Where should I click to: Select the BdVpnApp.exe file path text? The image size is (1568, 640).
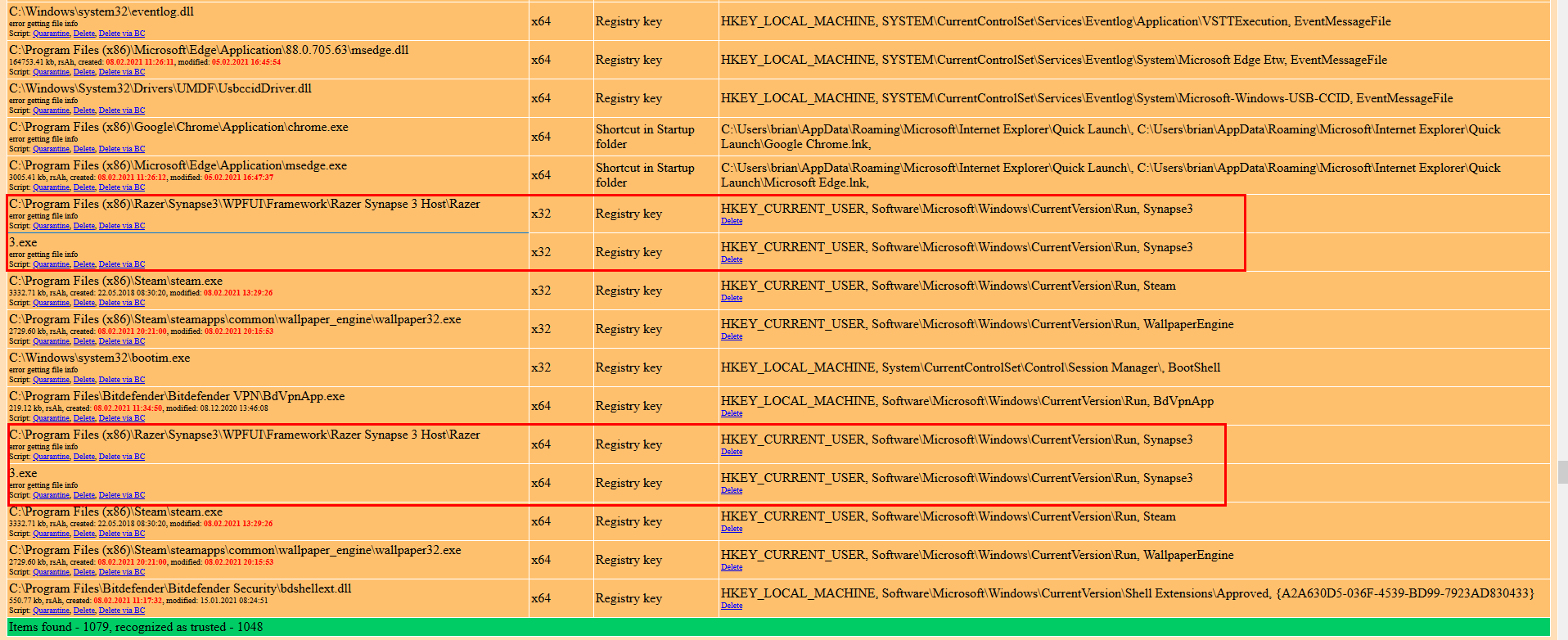point(177,396)
